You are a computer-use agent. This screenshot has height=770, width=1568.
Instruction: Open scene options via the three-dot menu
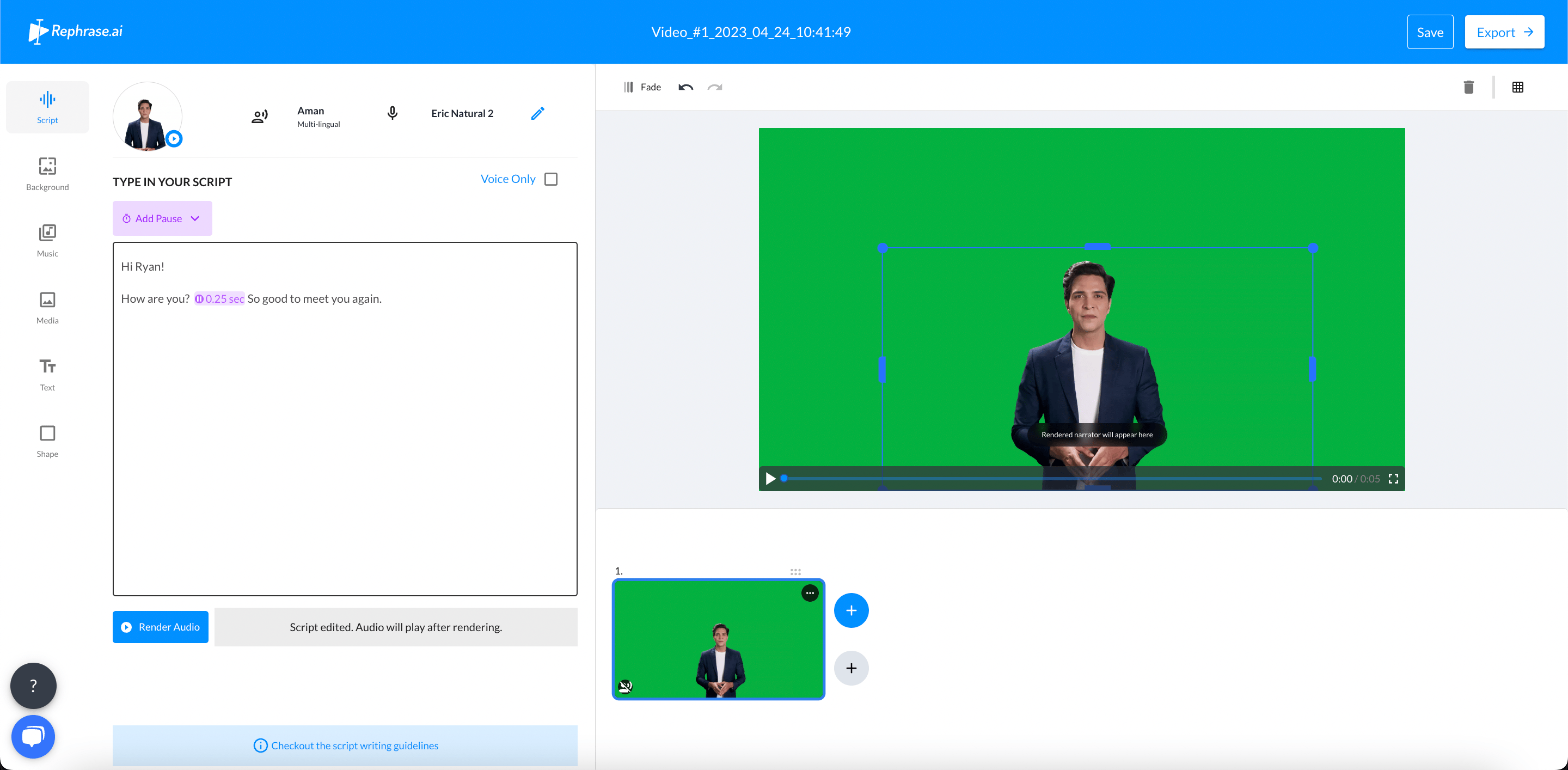click(x=810, y=592)
